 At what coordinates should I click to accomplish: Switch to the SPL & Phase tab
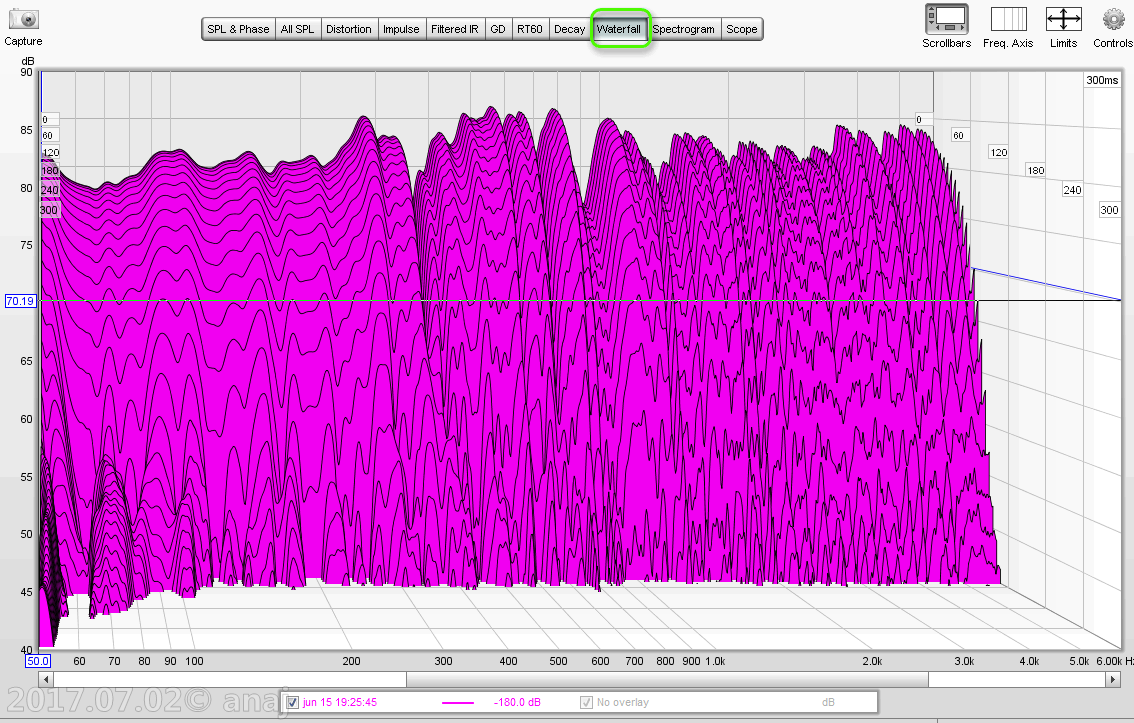[x=238, y=29]
